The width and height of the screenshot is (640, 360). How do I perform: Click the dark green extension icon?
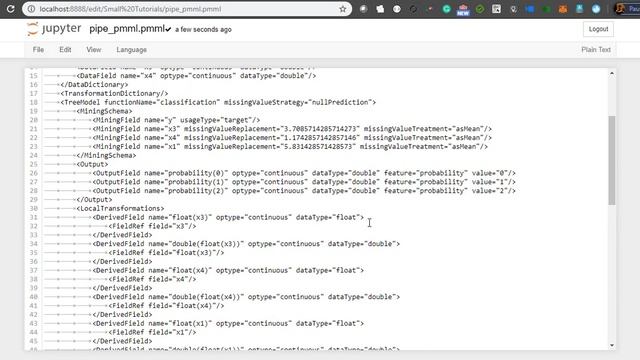546,9
